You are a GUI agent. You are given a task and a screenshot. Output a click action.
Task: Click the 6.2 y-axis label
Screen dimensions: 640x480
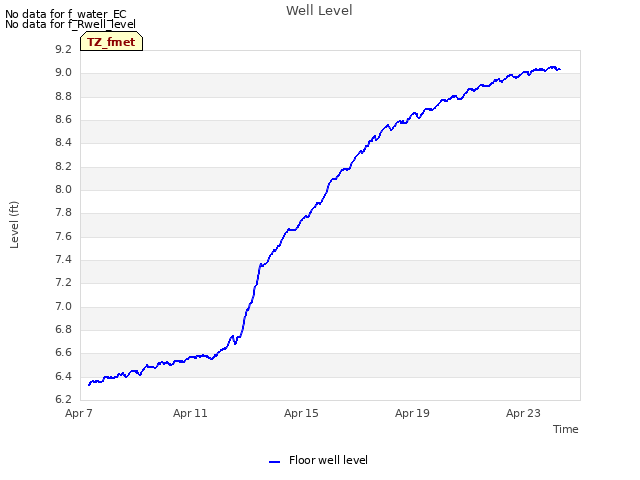63,399
